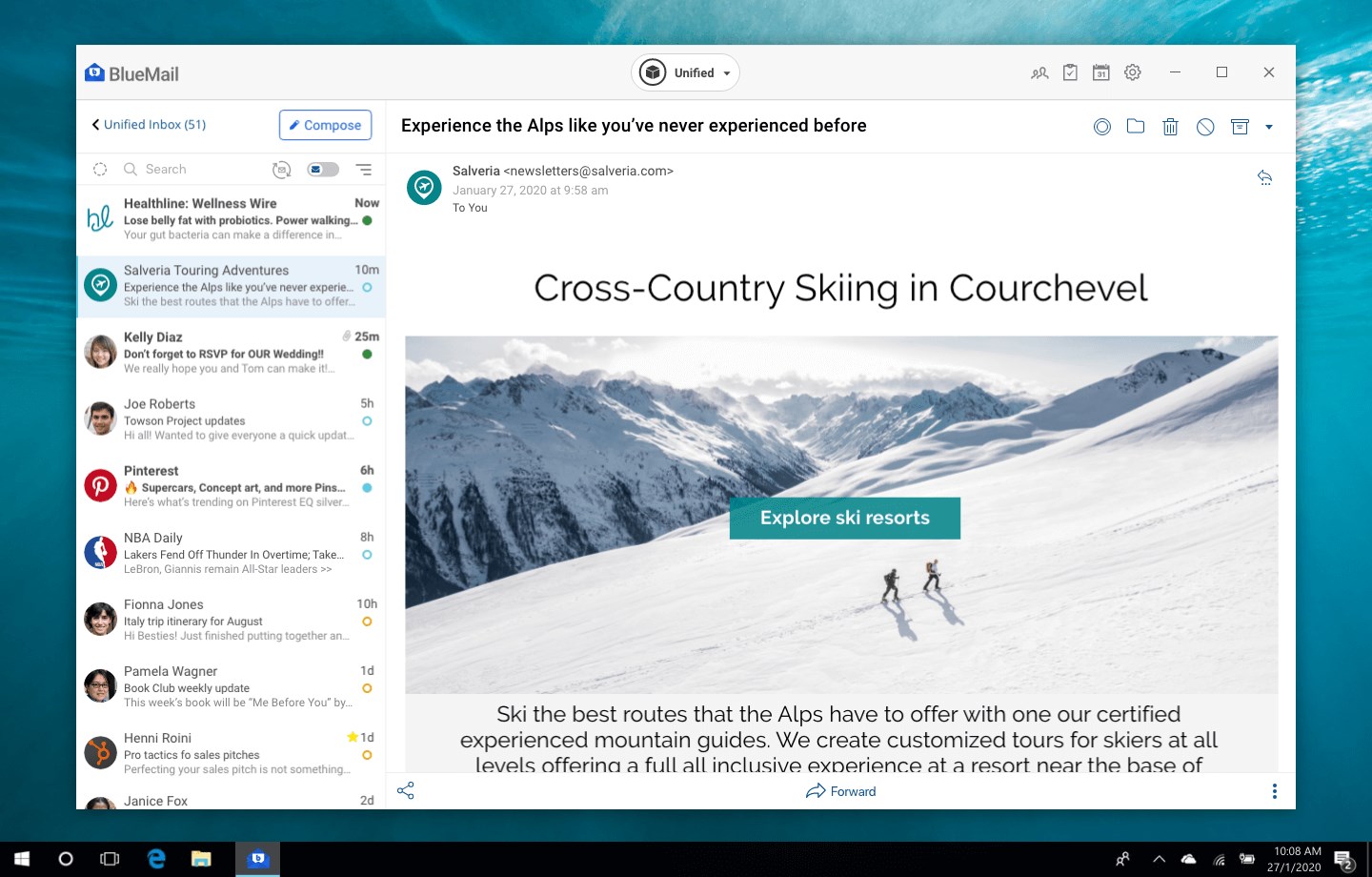
Task: Expand more actions arrow next to archive
Action: coord(1269,127)
